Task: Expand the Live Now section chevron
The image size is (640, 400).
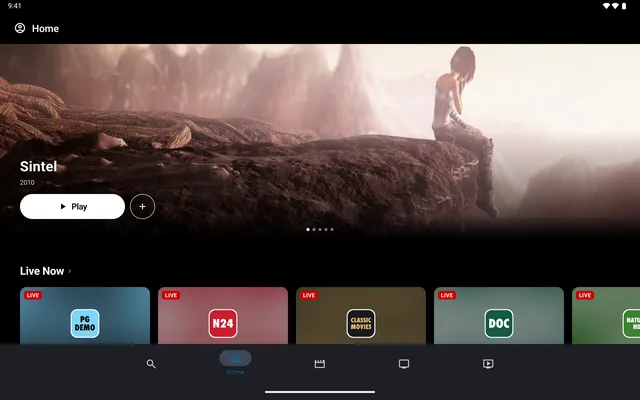Action: (70, 271)
